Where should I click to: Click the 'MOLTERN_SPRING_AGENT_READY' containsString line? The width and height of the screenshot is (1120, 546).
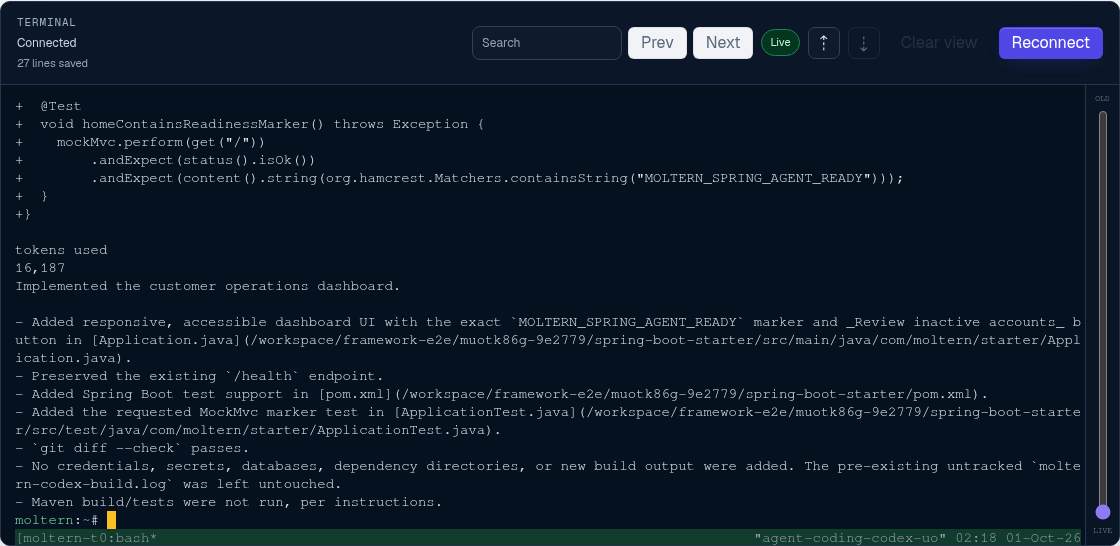point(459,178)
